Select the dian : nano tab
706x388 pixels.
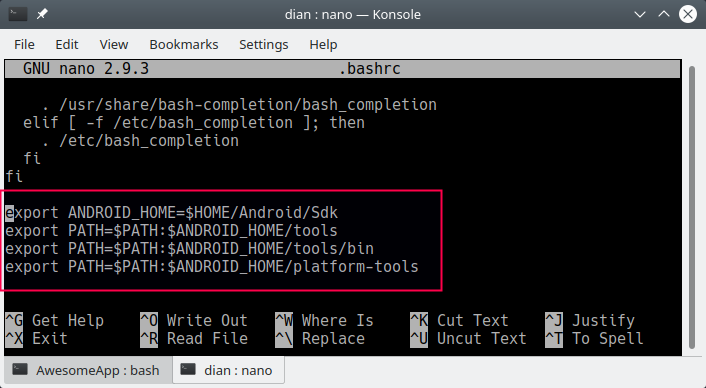click(x=228, y=370)
